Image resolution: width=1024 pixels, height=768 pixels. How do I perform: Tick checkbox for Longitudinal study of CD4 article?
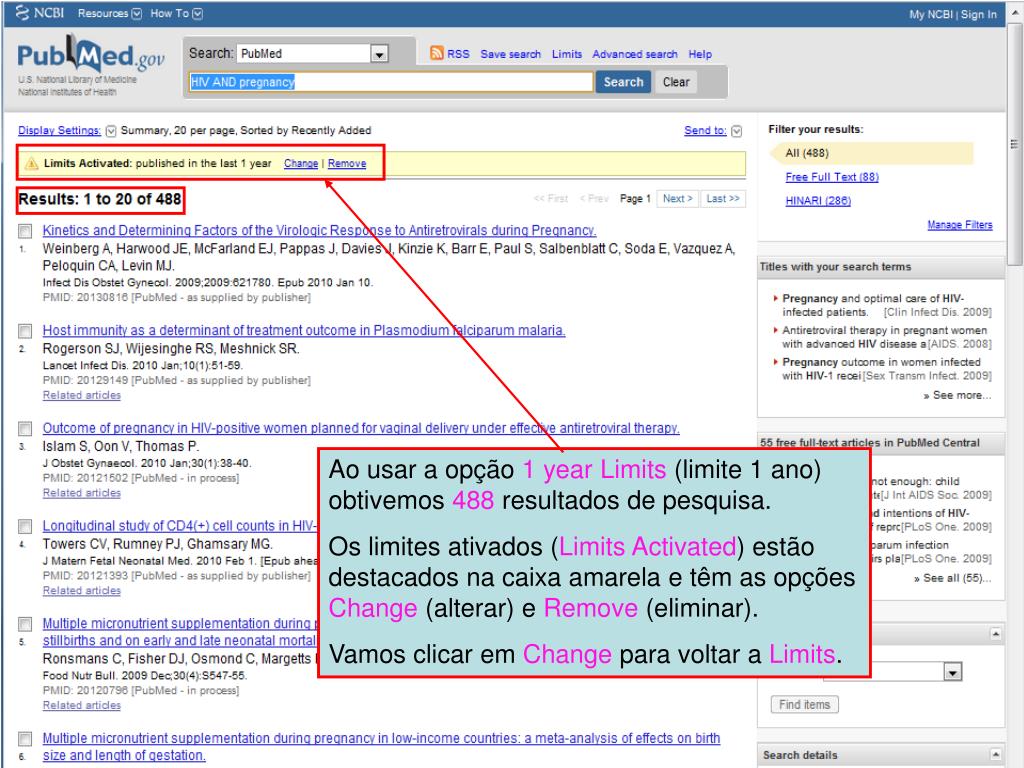pos(25,526)
